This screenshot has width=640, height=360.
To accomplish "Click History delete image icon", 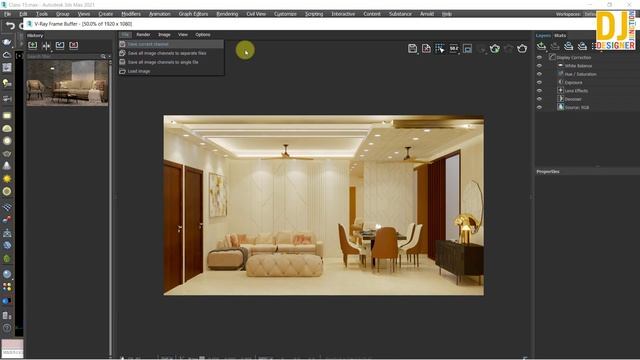I will [73, 45].
